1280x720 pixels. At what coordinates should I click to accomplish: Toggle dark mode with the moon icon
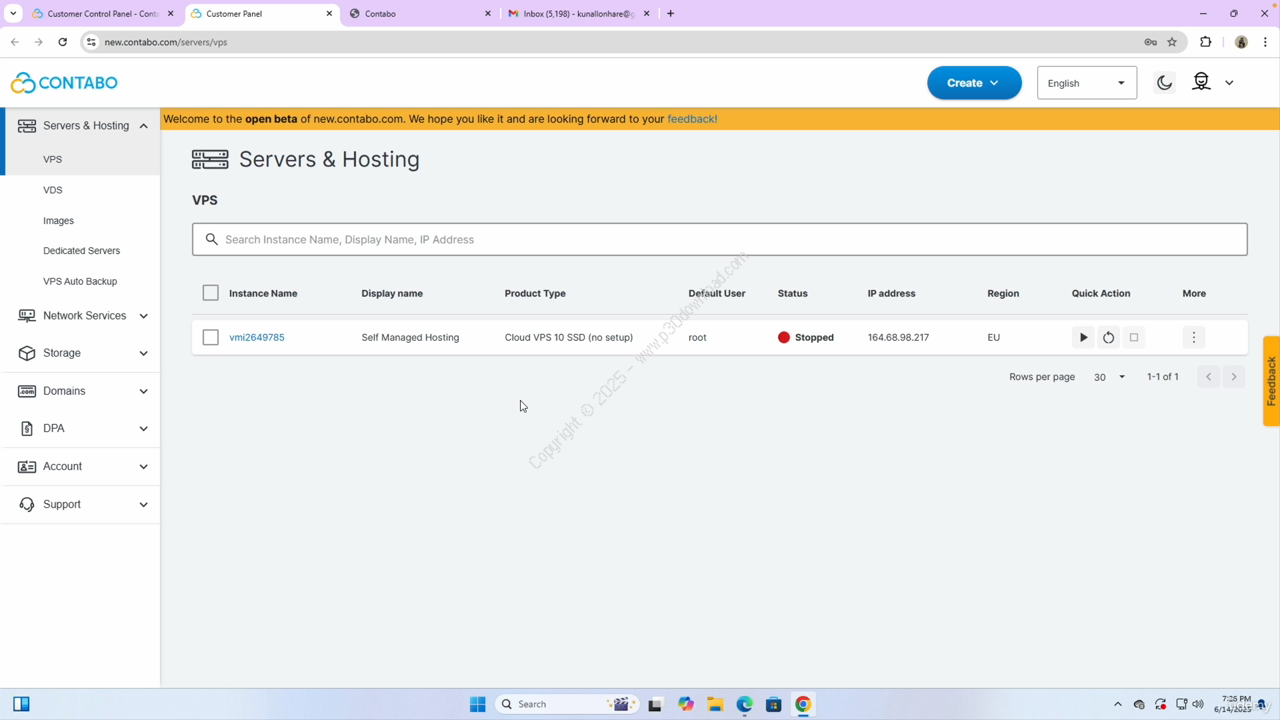(x=1164, y=83)
